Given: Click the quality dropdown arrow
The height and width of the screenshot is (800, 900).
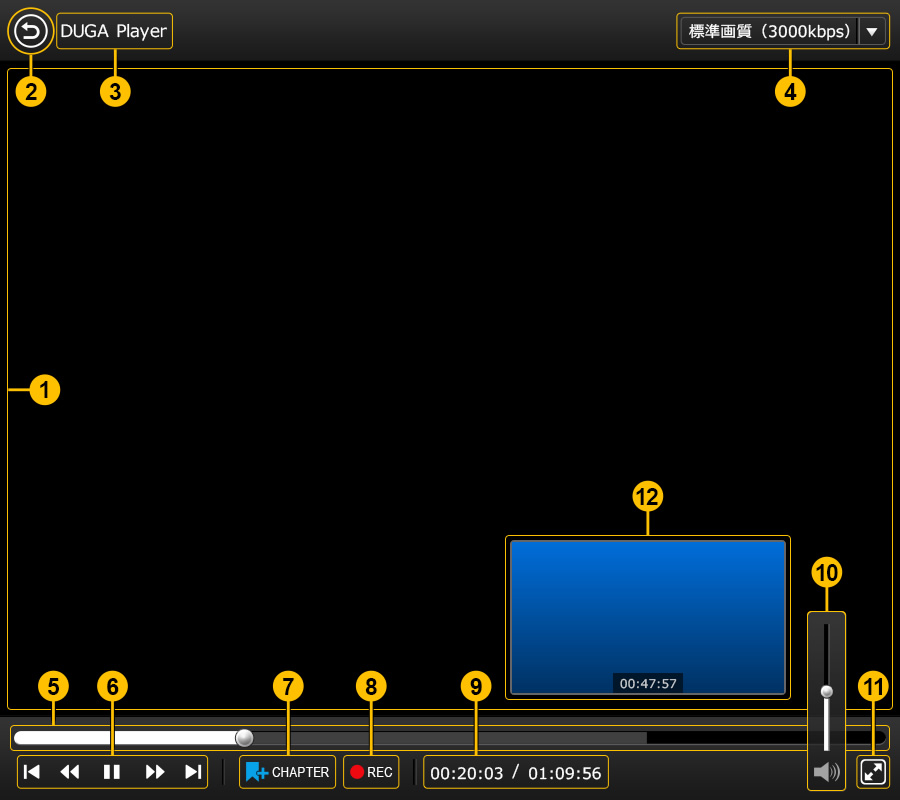Looking at the screenshot, I should tap(872, 31).
